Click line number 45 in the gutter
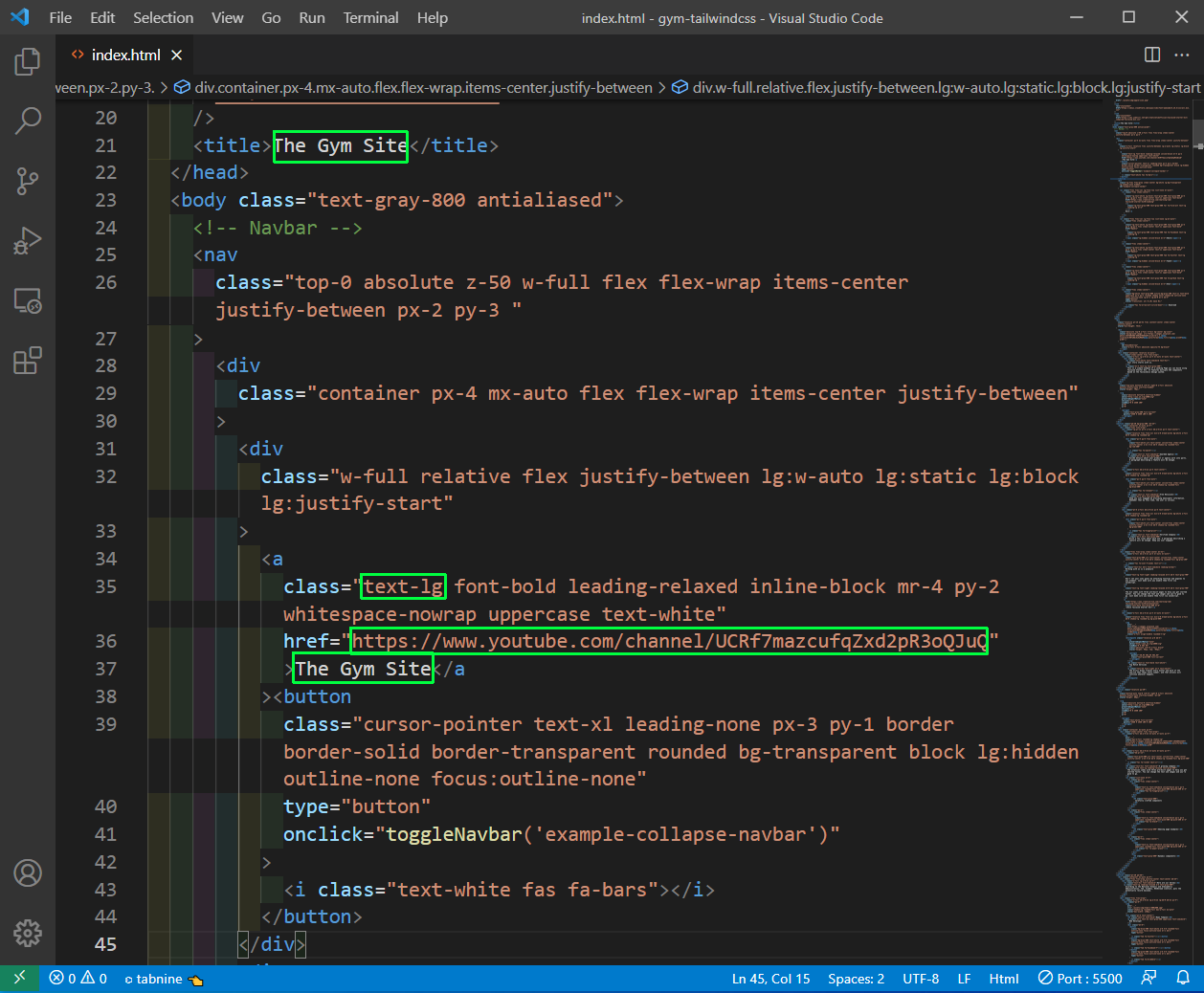This screenshot has width=1204, height=993. [105, 944]
